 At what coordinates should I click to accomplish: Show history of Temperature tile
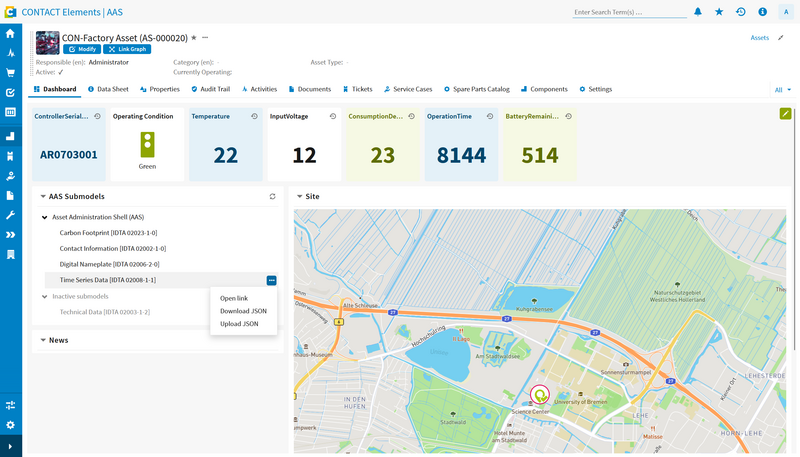point(254,116)
